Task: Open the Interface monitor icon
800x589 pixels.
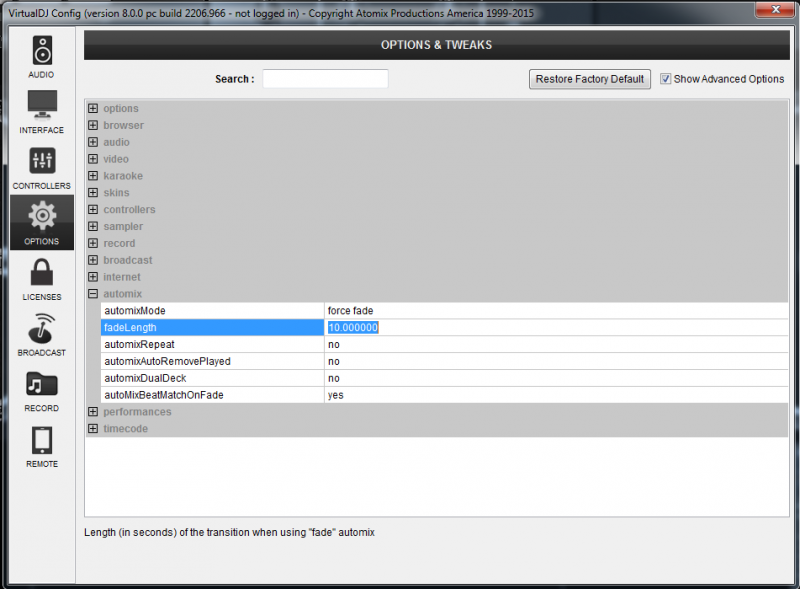Action: coord(42,105)
